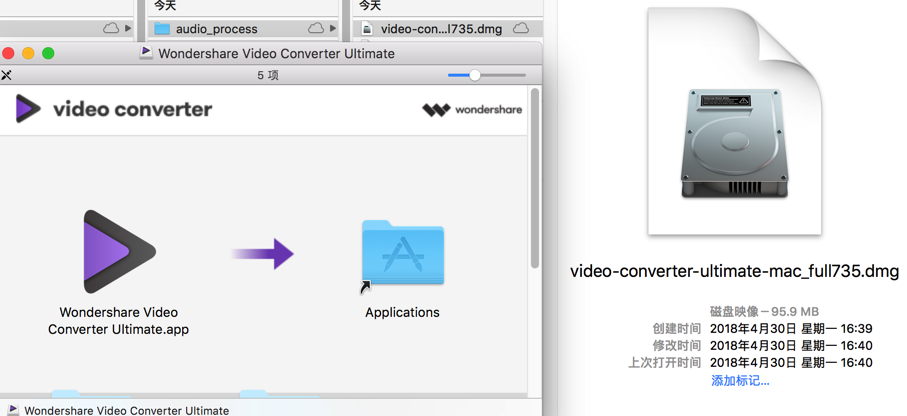907x416 pixels.
Task: Click the window title proxy icon
Action: coord(146,53)
